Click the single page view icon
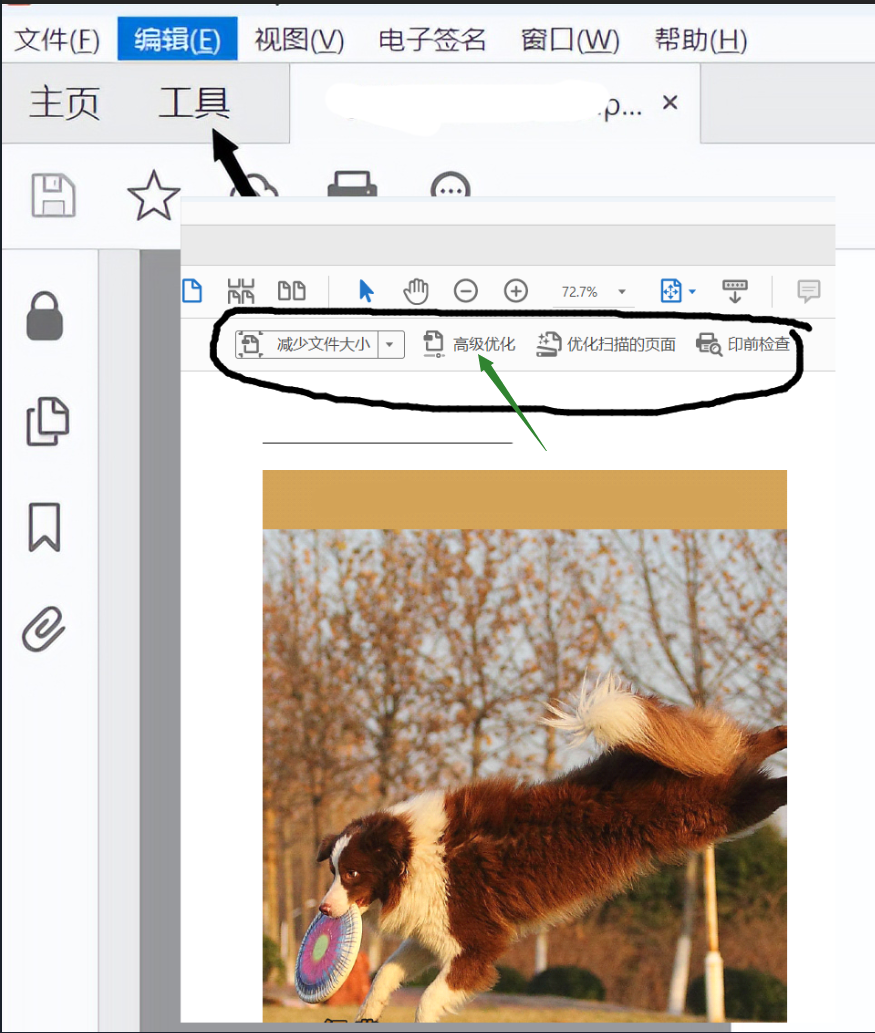The image size is (875, 1033). coord(192,291)
